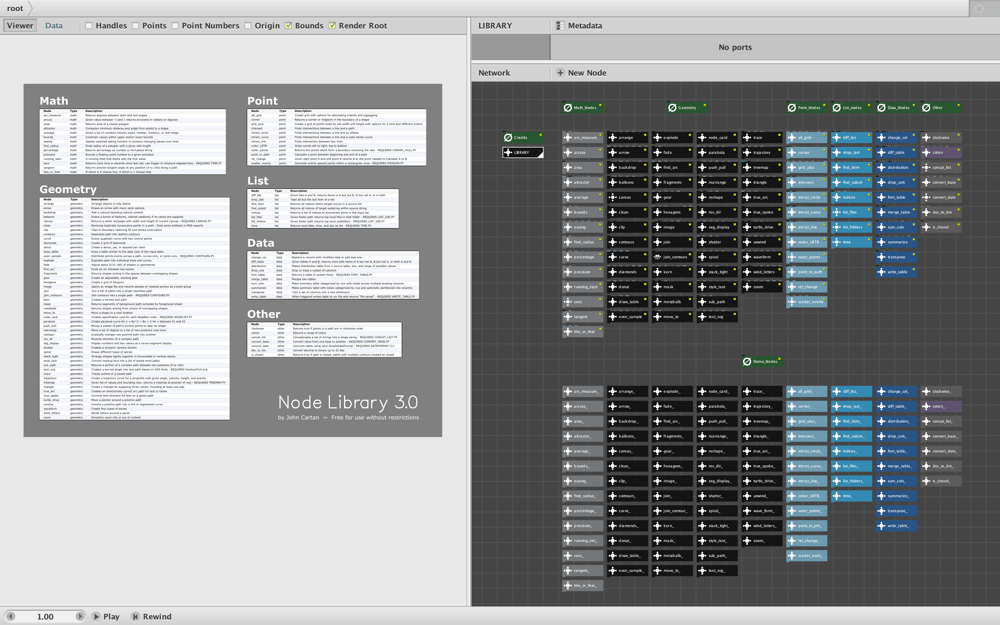
Task: Select the join_contours node
Action: pyautogui.click(x=672, y=257)
